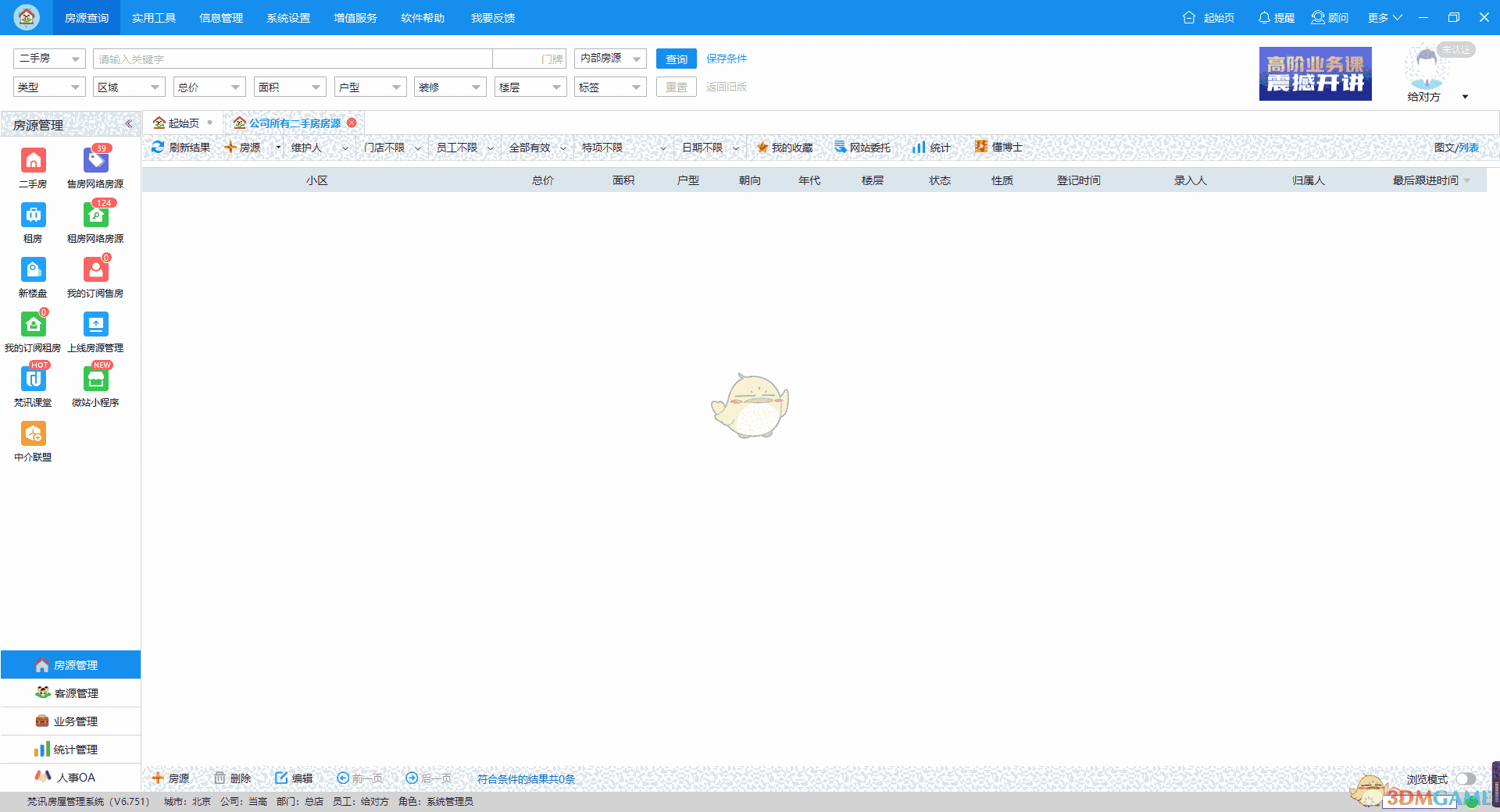Switch to the 起始页 tab

tap(183, 123)
